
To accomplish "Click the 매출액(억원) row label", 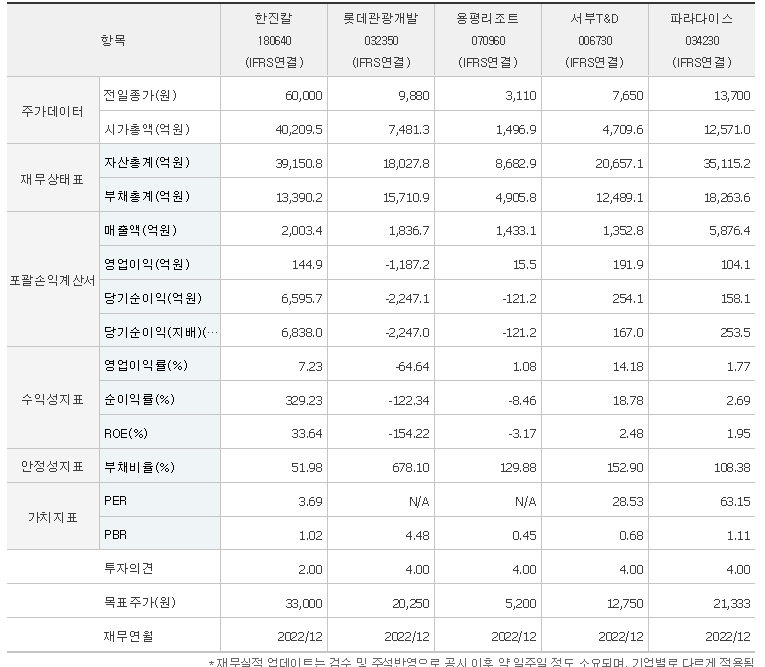I will point(140,230).
